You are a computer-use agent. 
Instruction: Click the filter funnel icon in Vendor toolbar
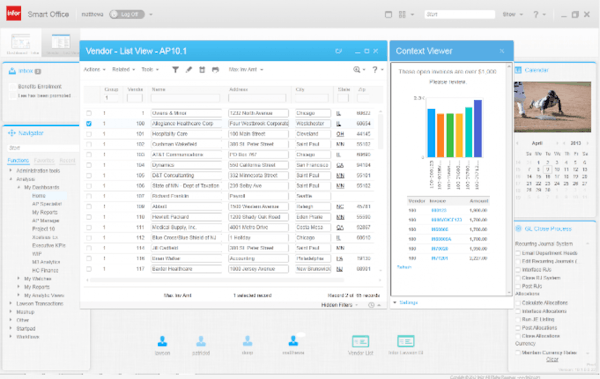[x=175, y=70]
